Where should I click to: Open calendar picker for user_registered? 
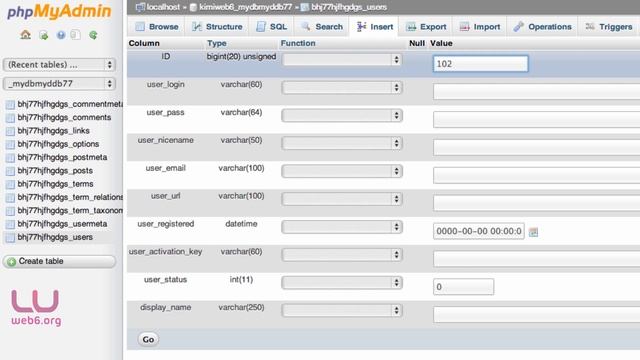533,232
